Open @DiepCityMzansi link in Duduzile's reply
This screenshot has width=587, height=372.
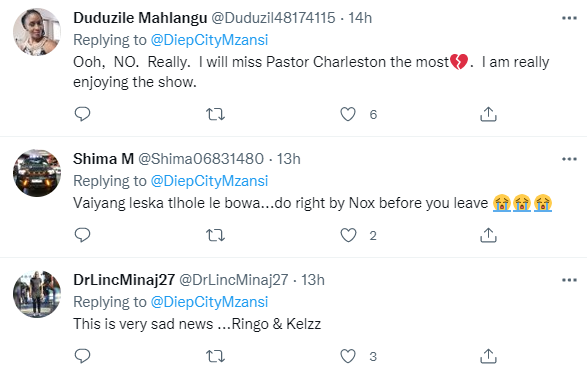pos(209,40)
